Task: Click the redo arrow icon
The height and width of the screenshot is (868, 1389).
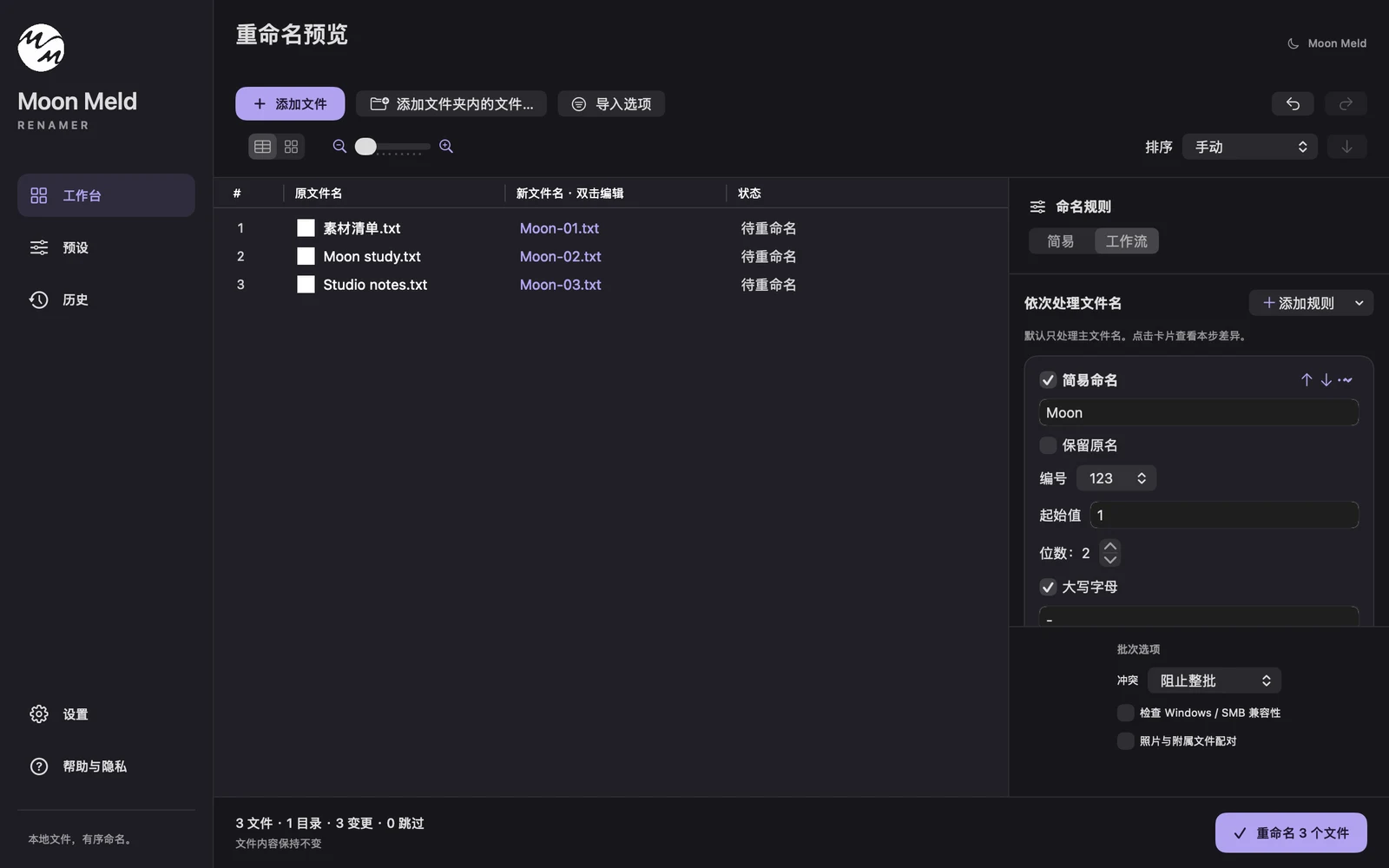Action: [1346, 104]
